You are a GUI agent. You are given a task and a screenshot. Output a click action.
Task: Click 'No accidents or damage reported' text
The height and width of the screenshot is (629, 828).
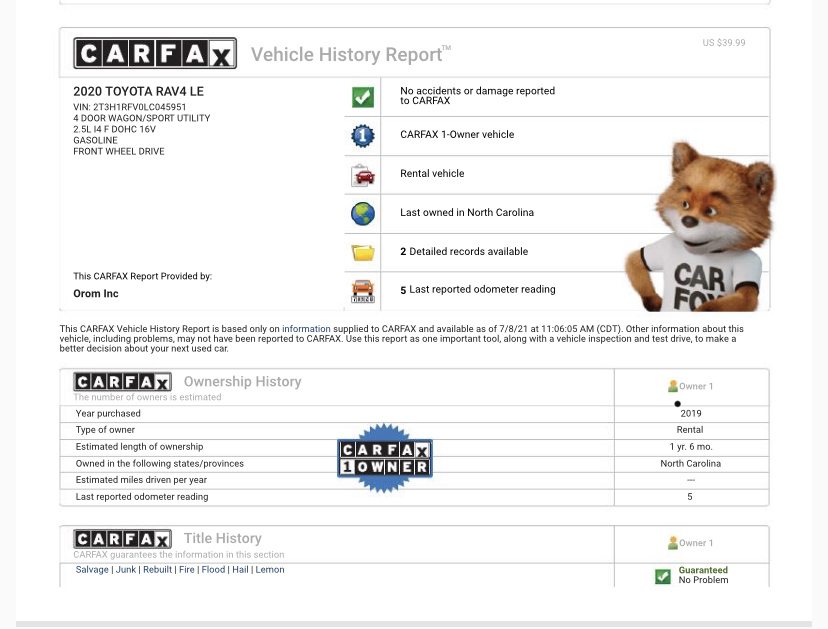tap(477, 96)
